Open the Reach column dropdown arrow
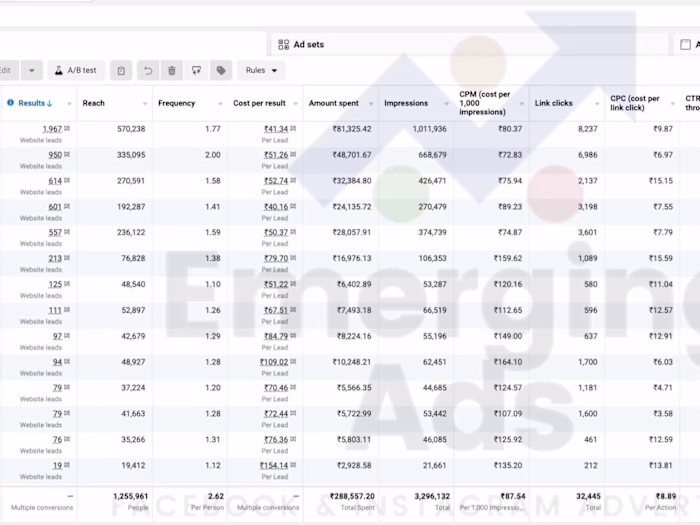Screen dimensions: 700x525 145,104
